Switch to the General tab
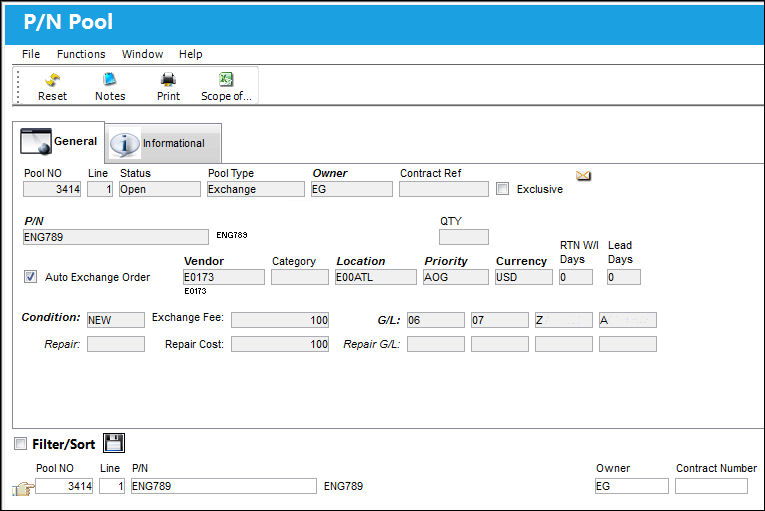 pos(59,142)
